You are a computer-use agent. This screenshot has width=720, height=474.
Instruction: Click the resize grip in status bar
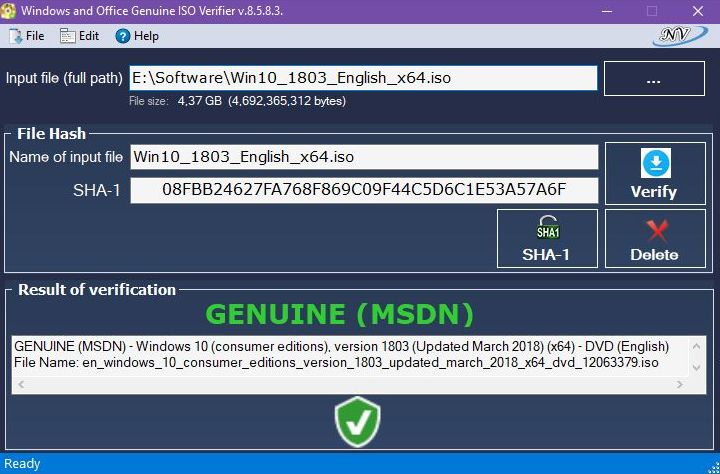point(713,467)
